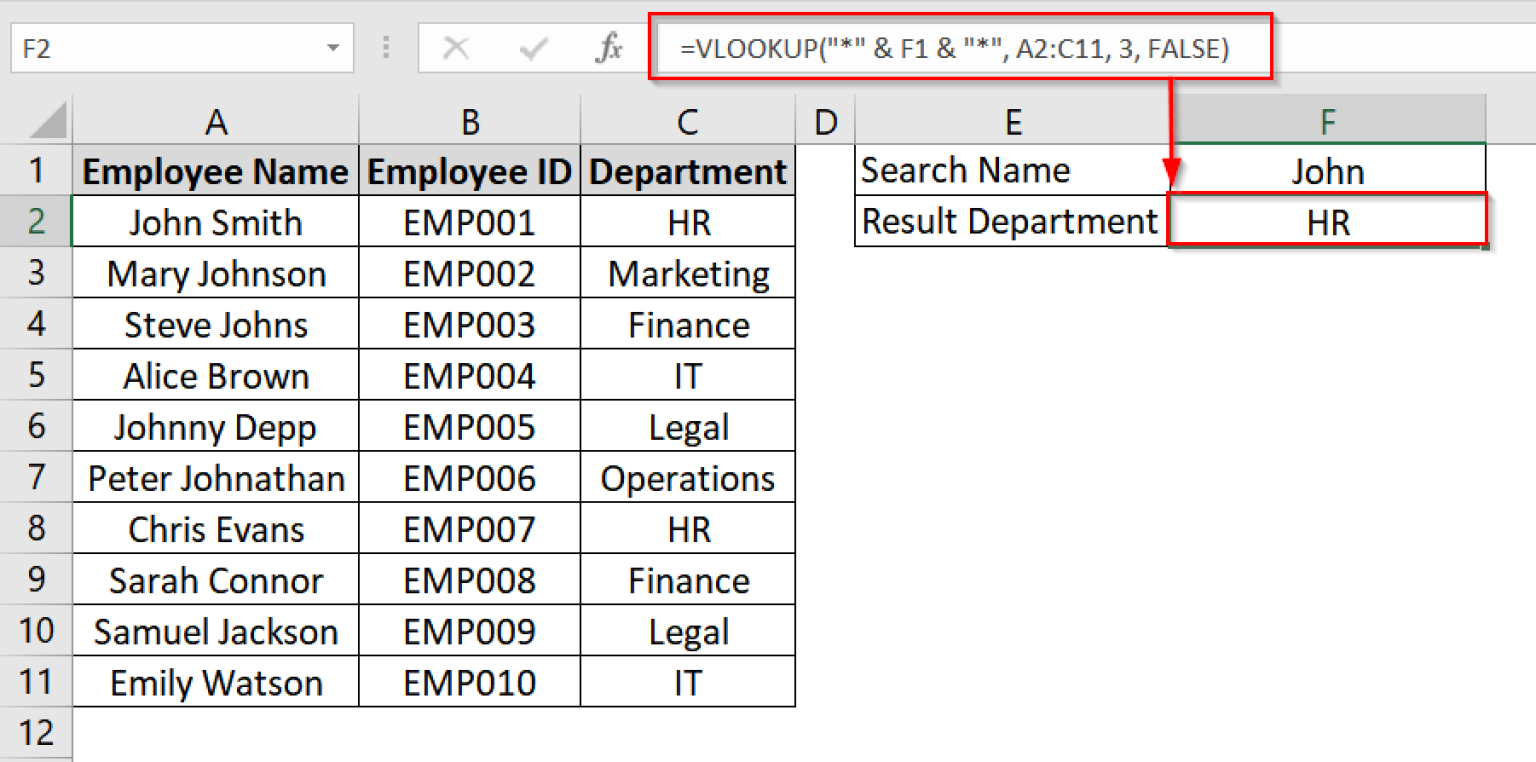
Task: Select the cell containing John Smith
Action: tap(215, 222)
